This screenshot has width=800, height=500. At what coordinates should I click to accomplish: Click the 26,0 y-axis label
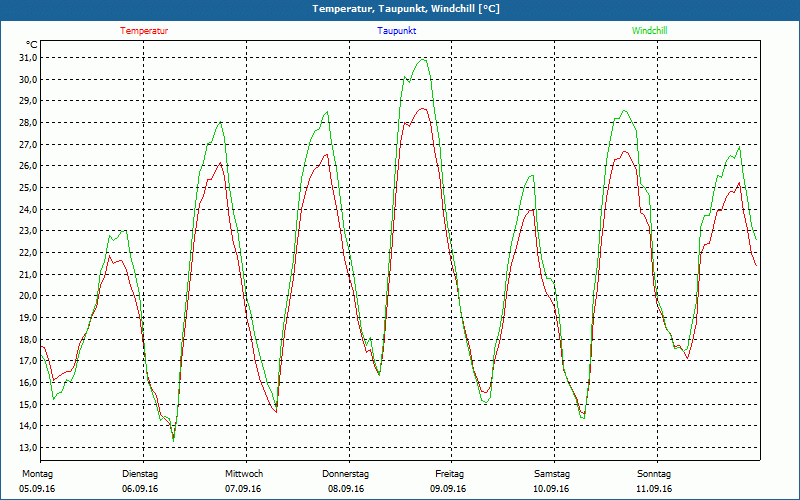tap(28, 166)
